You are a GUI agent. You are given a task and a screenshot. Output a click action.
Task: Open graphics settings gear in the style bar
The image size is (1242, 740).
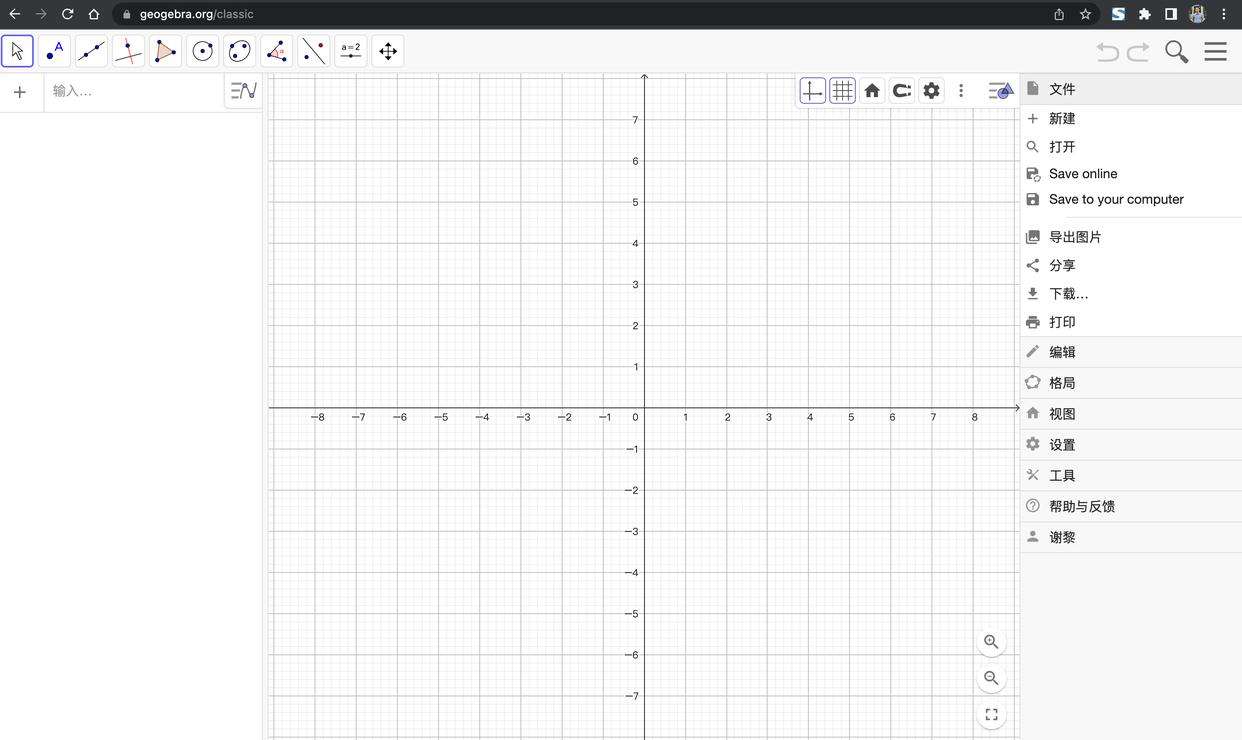[932, 91]
